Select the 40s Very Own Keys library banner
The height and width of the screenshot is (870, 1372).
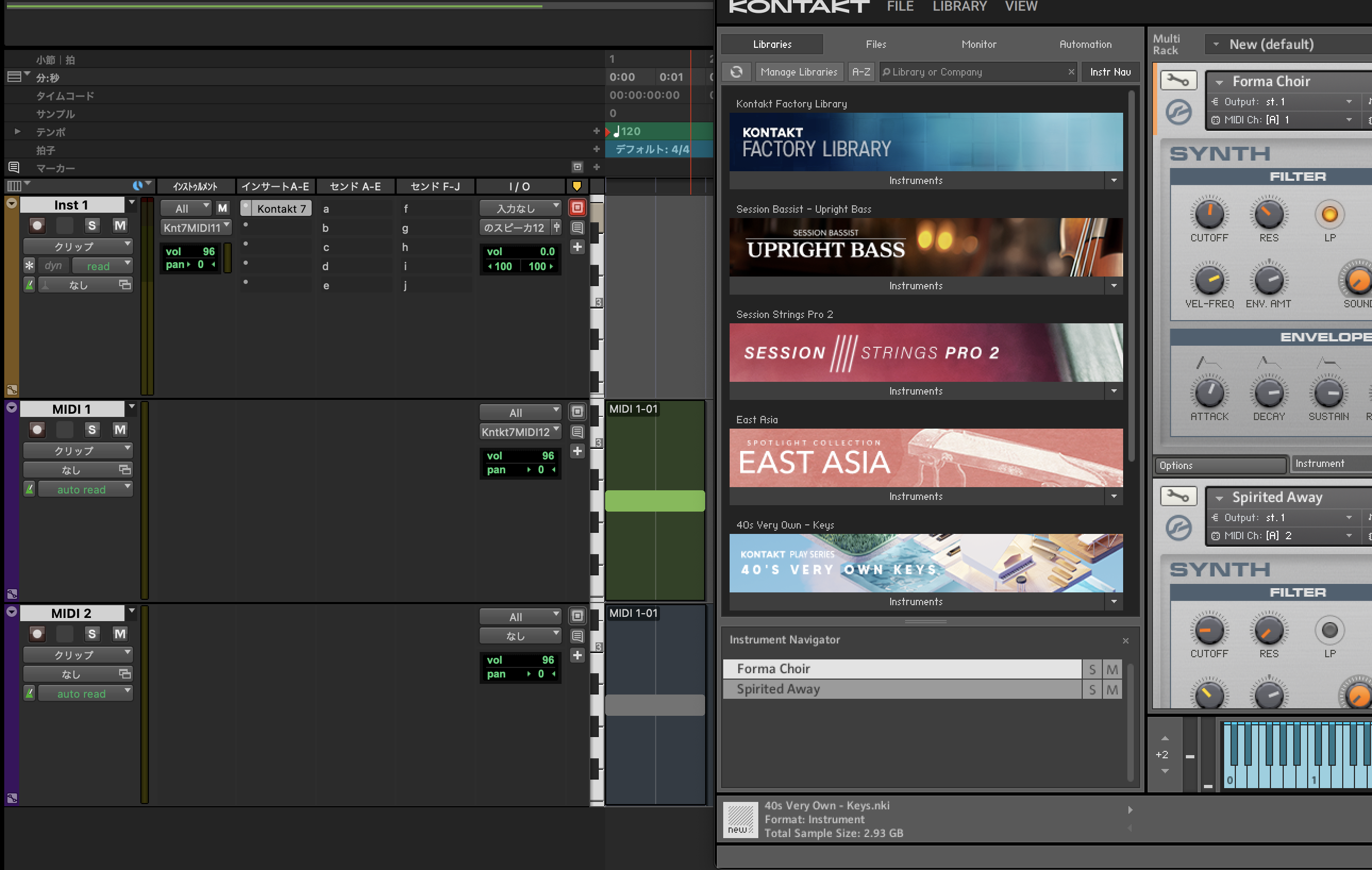click(926, 563)
